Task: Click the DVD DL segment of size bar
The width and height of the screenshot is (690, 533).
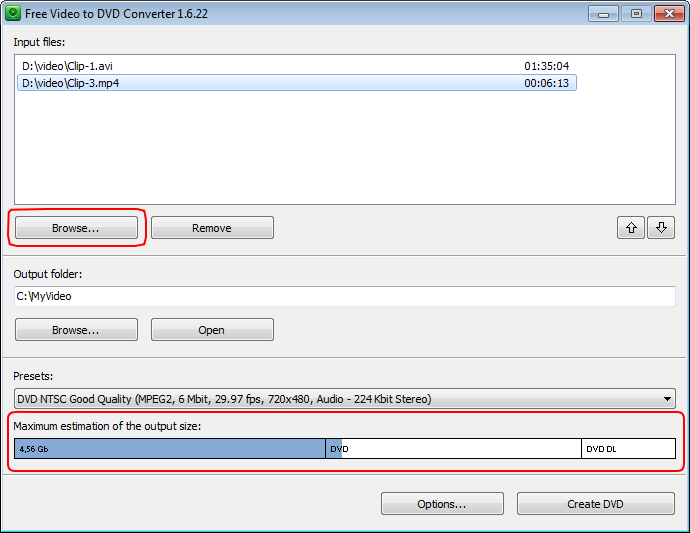Action: click(x=628, y=449)
